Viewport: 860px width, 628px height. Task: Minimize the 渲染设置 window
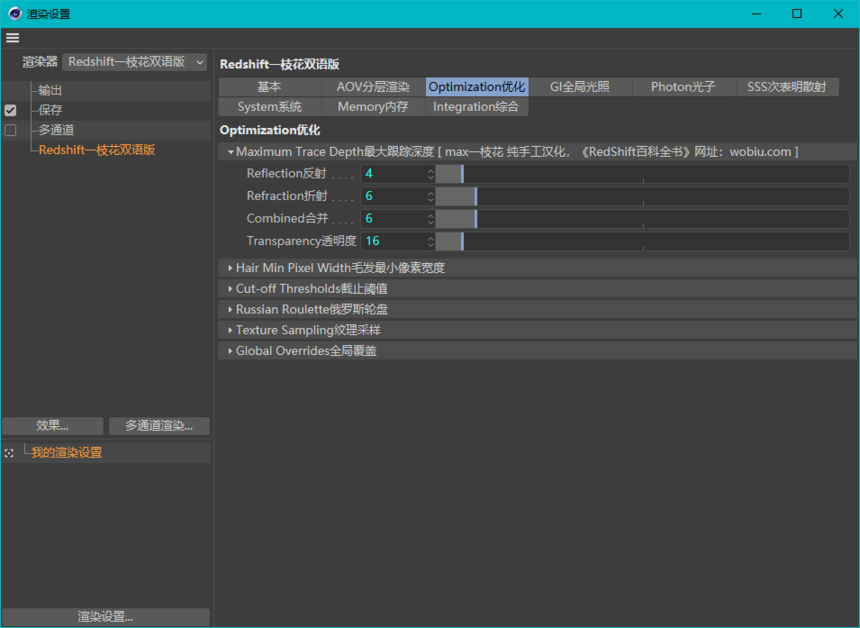point(756,14)
